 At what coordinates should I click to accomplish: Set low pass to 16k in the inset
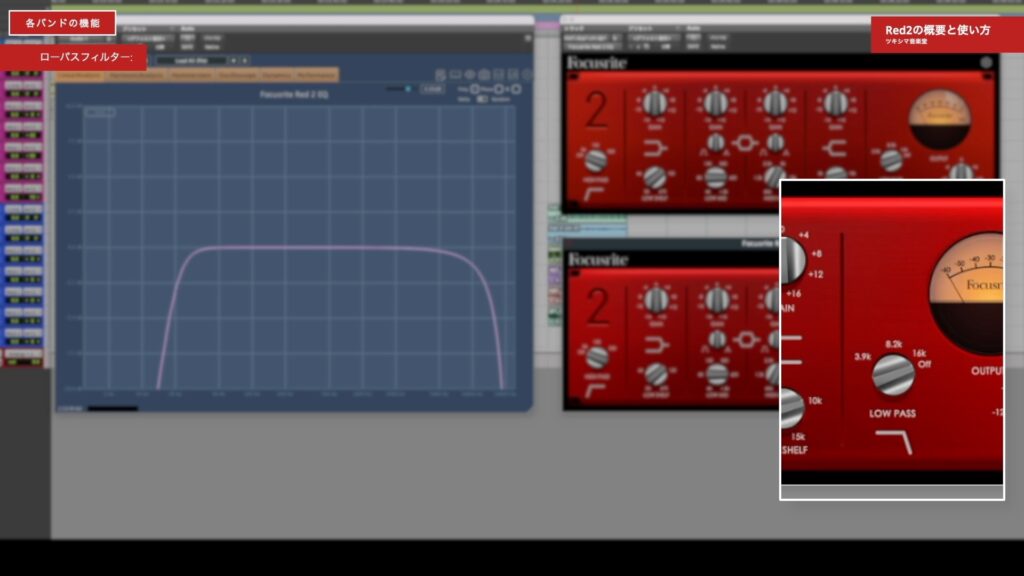[x=919, y=353]
